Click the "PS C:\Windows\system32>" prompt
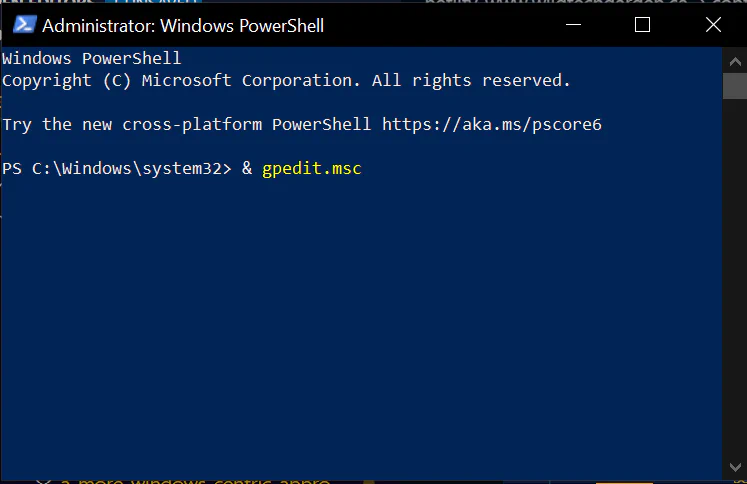Image resolution: width=747 pixels, height=484 pixels. 116,169
